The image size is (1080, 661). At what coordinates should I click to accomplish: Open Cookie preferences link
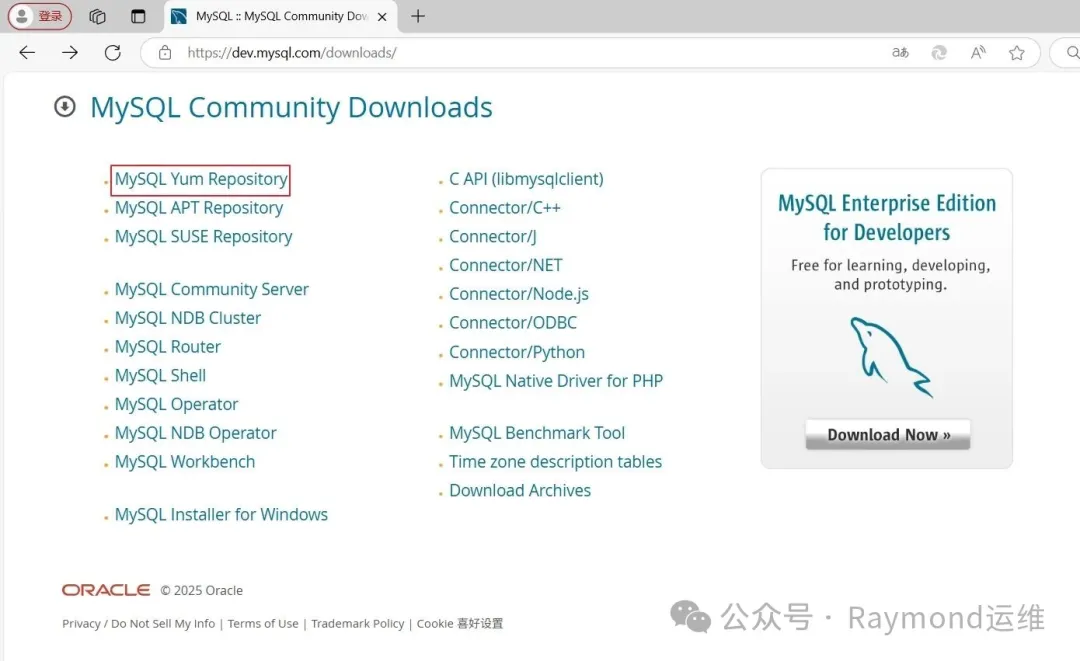460,623
